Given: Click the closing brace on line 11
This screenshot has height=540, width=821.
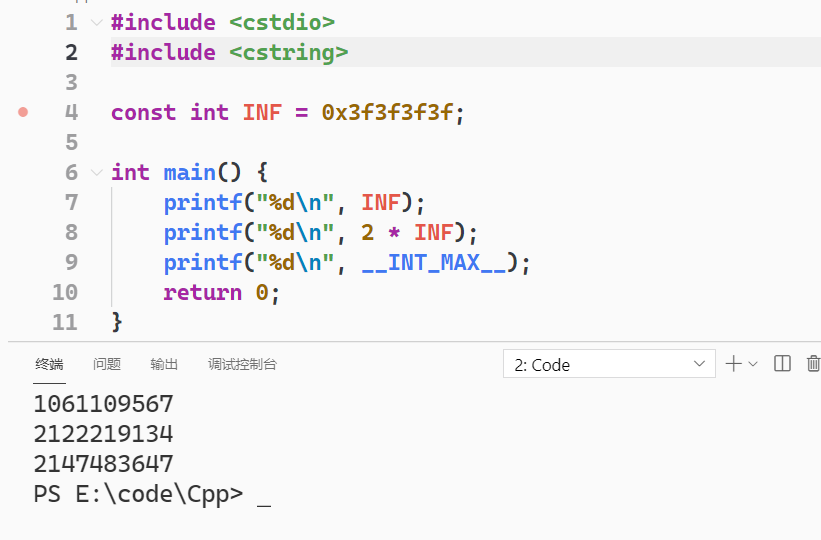Looking at the screenshot, I should click(117, 322).
